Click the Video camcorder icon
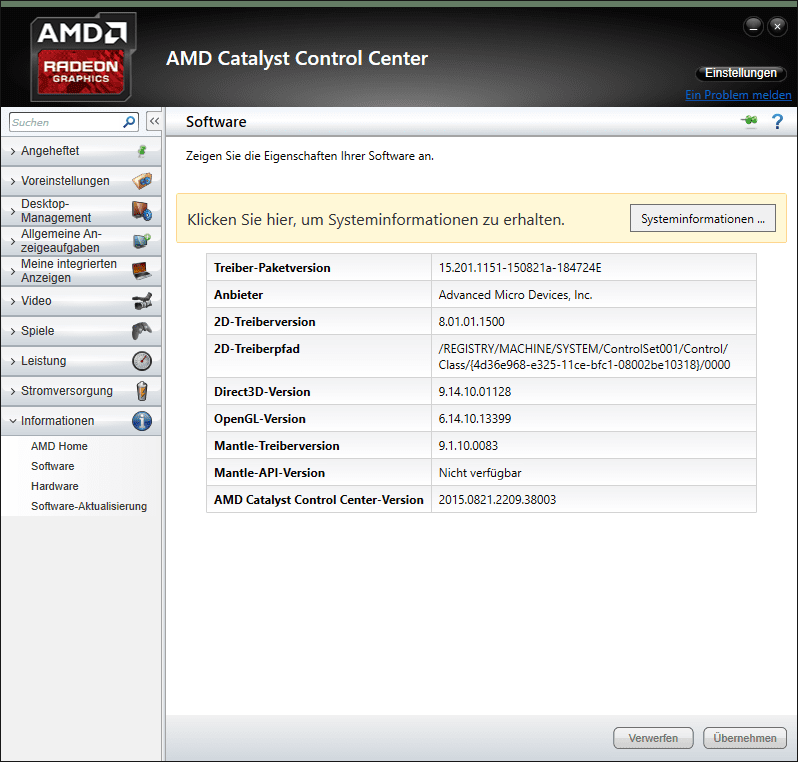The width and height of the screenshot is (798, 762). coord(142,301)
